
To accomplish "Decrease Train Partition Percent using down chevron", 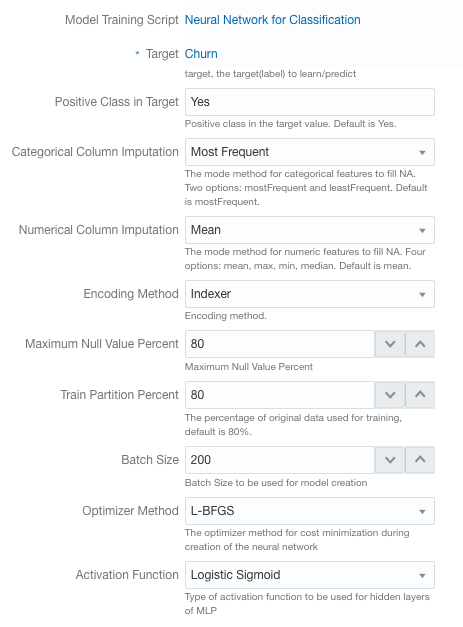I will click(390, 395).
